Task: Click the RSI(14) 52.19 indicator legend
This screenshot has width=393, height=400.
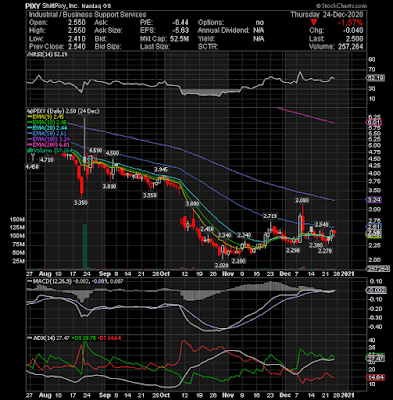Action: click(48, 54)
